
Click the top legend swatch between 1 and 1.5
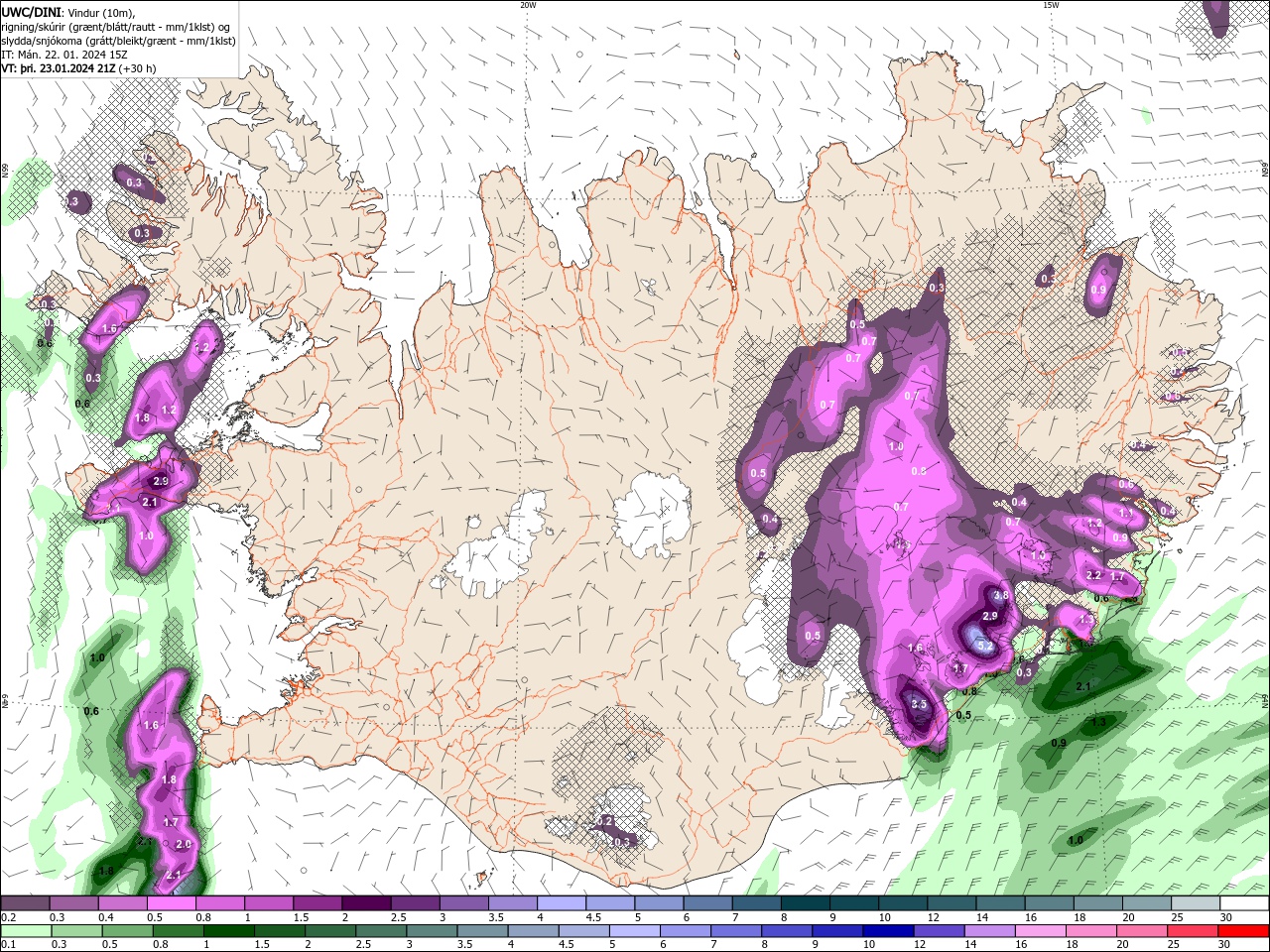coord(269,902)
